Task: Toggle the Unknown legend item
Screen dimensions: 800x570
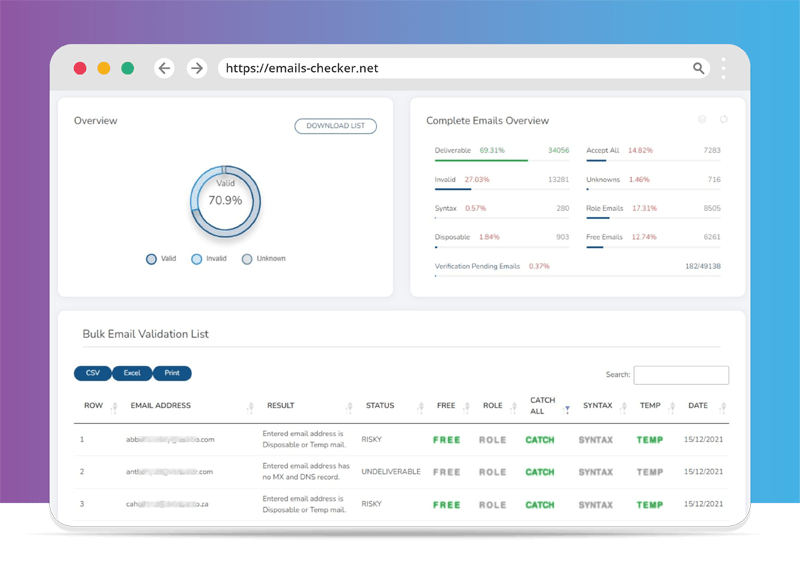Action: [x=263, y=259]
